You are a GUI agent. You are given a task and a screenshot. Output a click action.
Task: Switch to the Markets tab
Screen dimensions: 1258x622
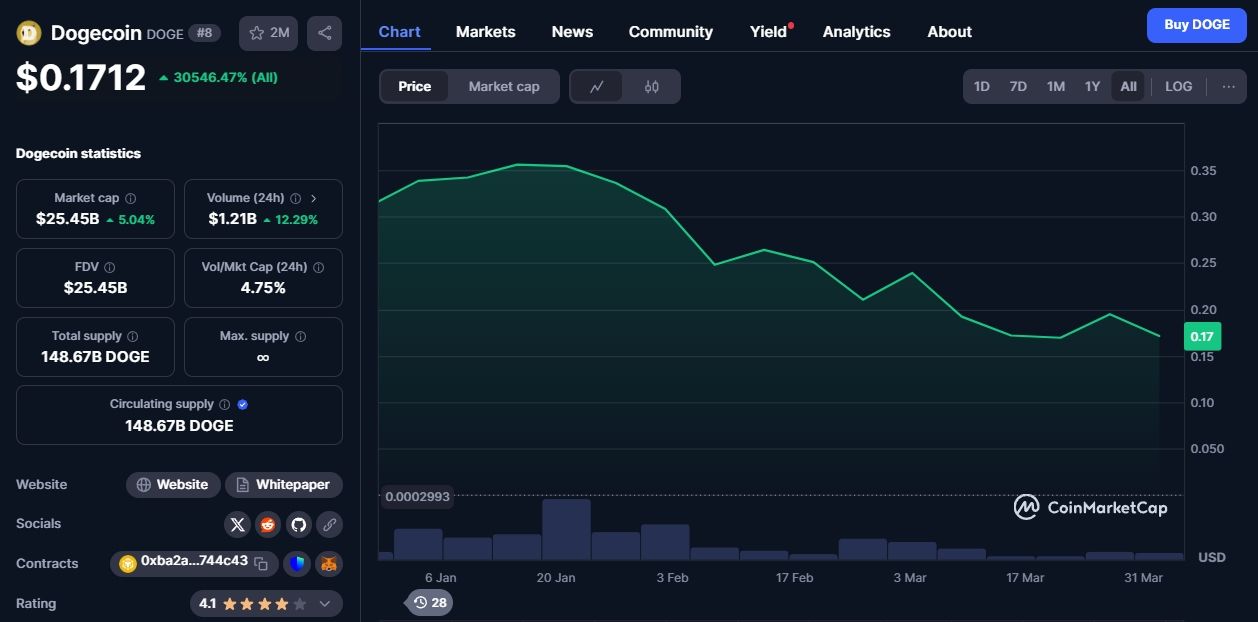(485, 32)
